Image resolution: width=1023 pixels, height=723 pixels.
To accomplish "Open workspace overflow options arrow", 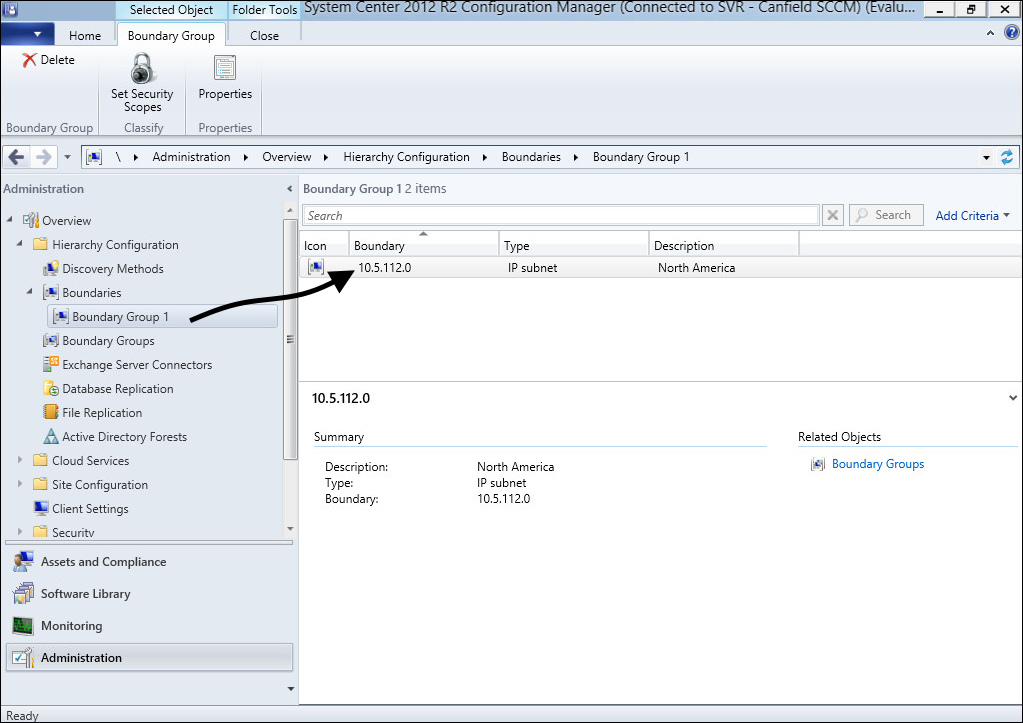I will click(290, 688).
